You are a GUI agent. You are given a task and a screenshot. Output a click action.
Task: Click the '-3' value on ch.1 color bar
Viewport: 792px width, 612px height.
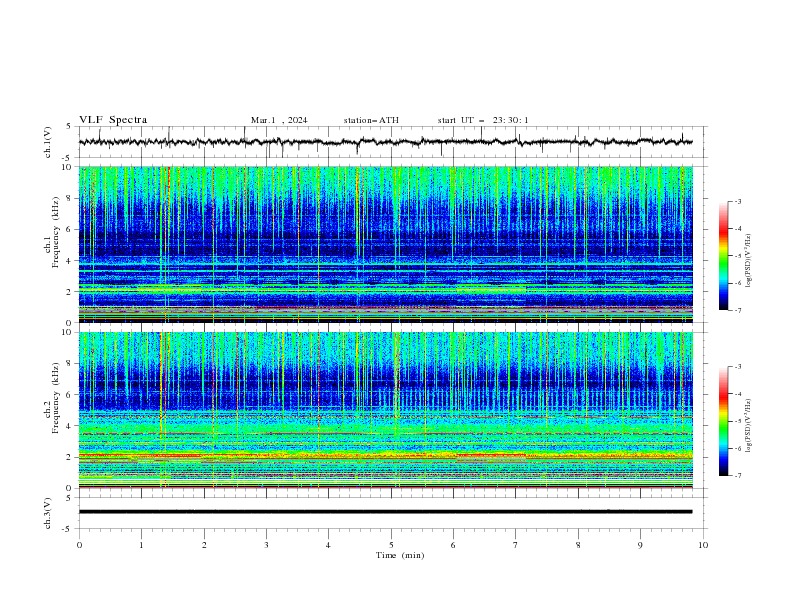(x=738, y=201)
